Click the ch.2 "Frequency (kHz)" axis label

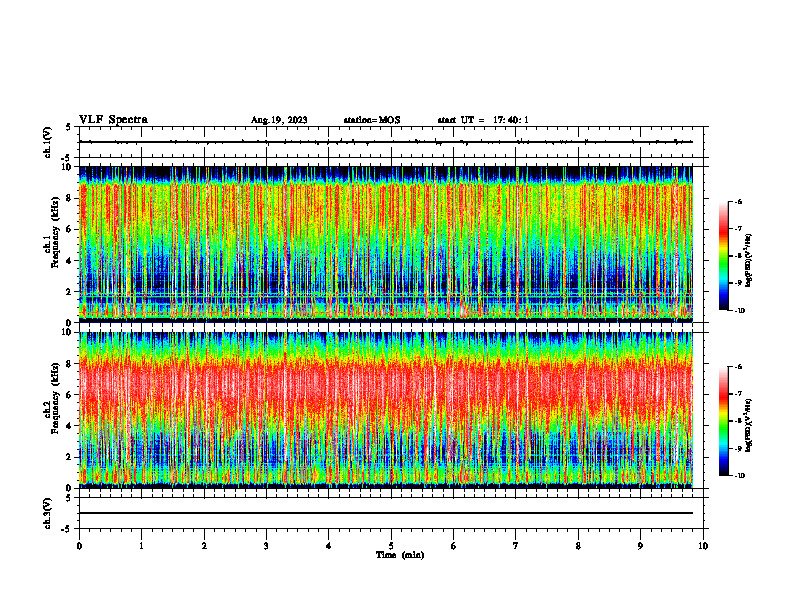55,400
